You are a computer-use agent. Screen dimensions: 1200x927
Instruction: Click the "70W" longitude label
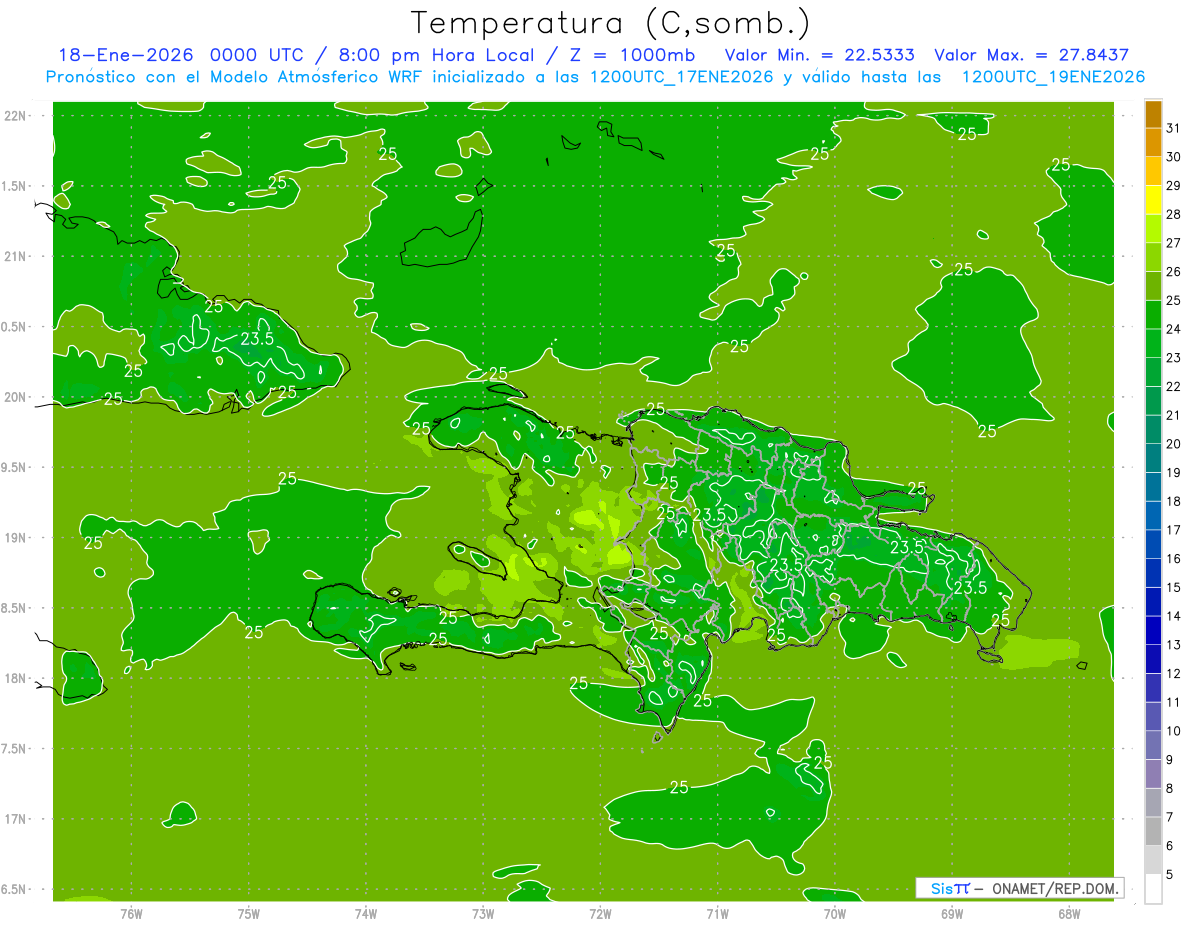(x=835, y=913)
